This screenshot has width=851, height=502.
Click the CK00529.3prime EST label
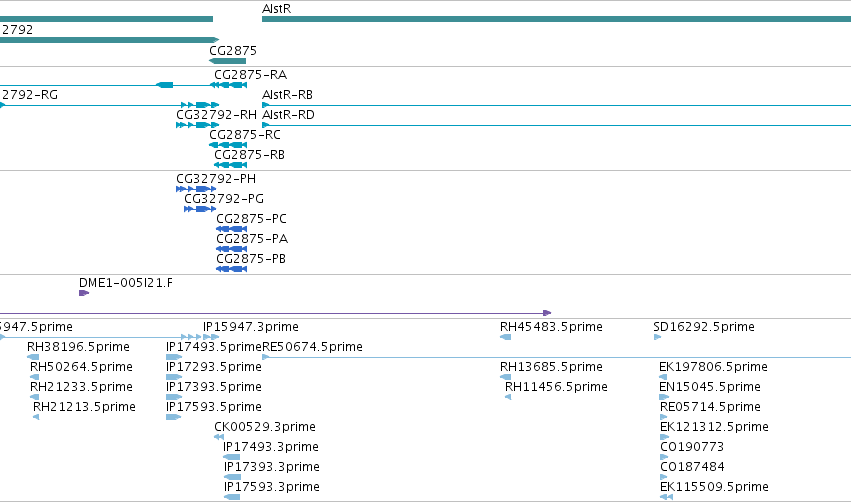265,427
